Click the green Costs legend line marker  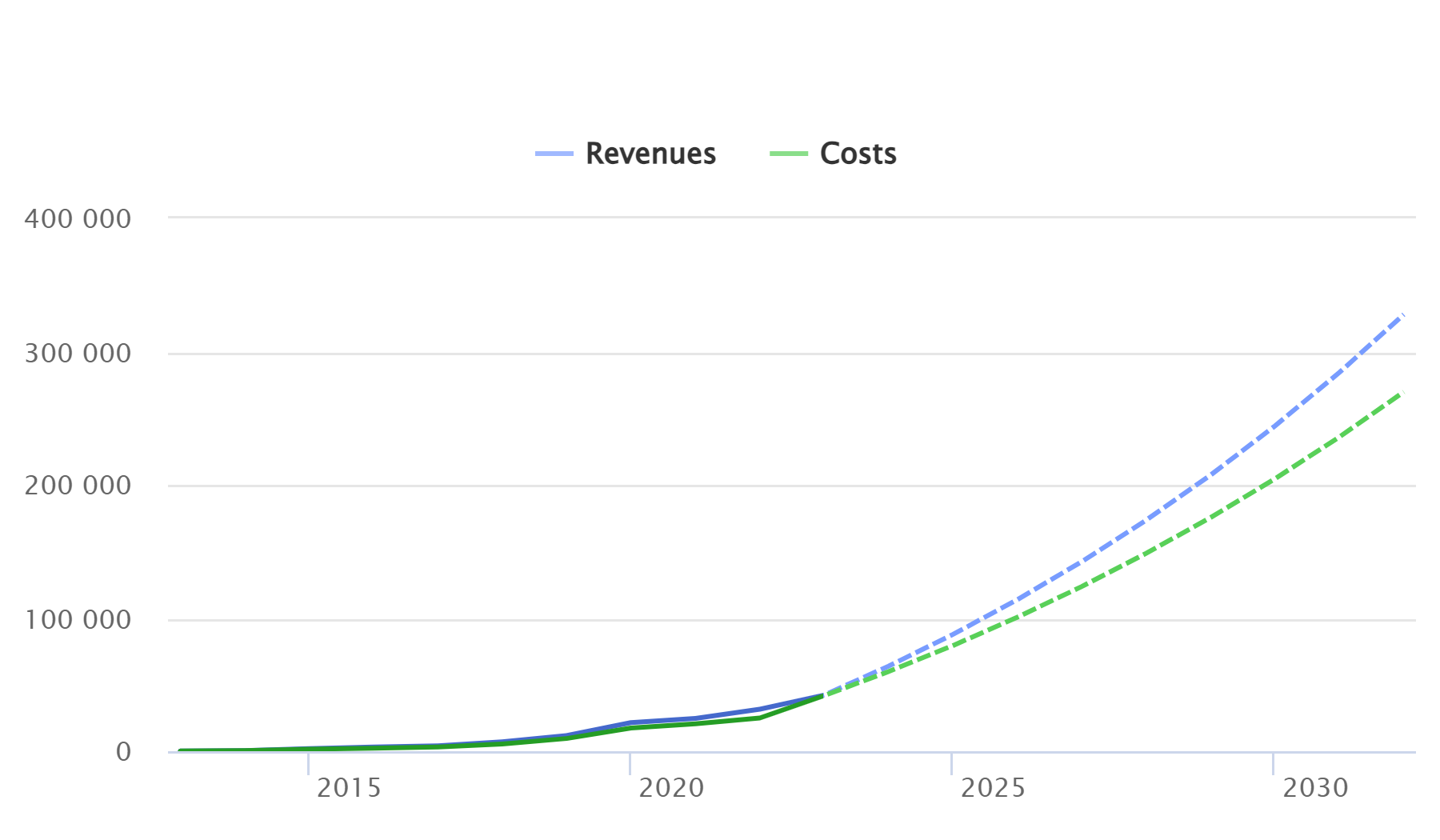click(x=789, y=154)
